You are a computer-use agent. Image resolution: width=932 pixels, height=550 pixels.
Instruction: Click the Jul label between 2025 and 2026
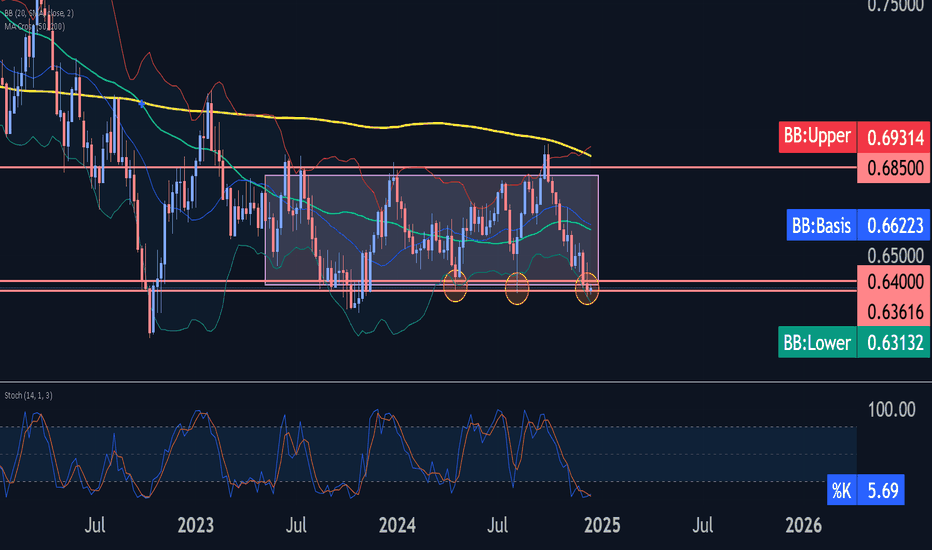(x=703, y=526)
